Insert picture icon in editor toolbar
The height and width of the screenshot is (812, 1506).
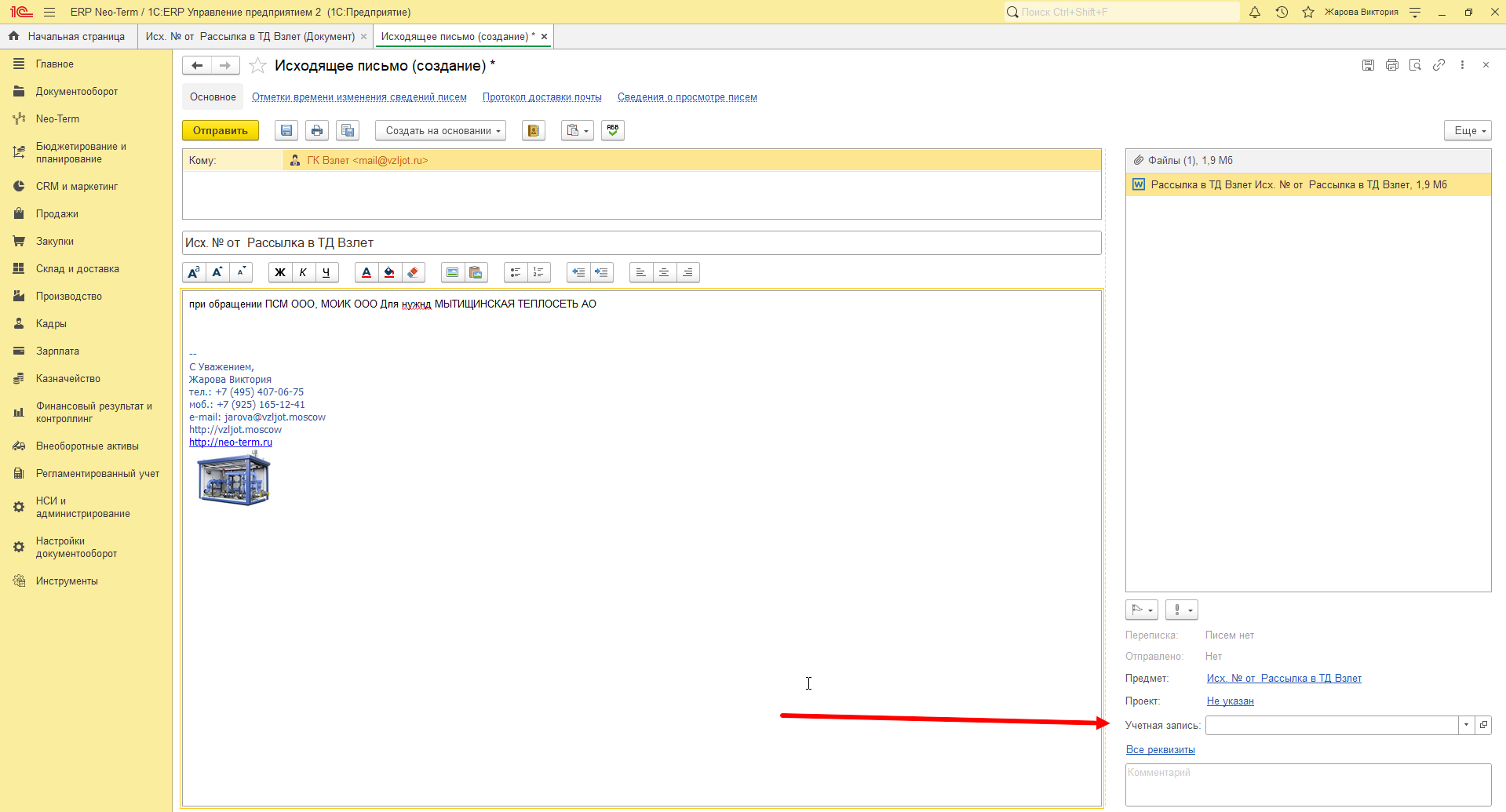[x=452, y=272]
